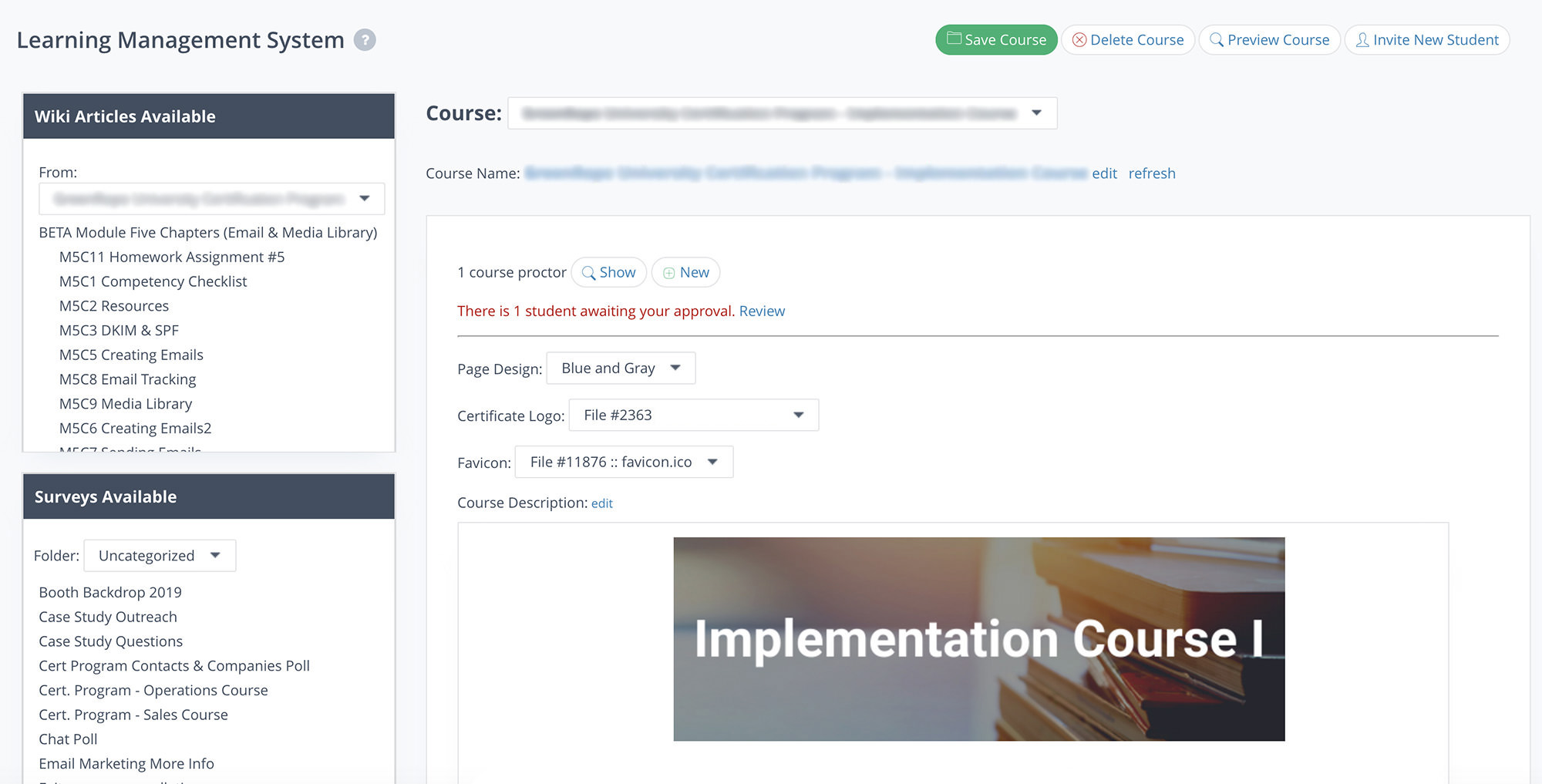Viewport: 1542px width, 784px height.
Task: Select M5C11 Homework Assignment #5
Action: 172,257
